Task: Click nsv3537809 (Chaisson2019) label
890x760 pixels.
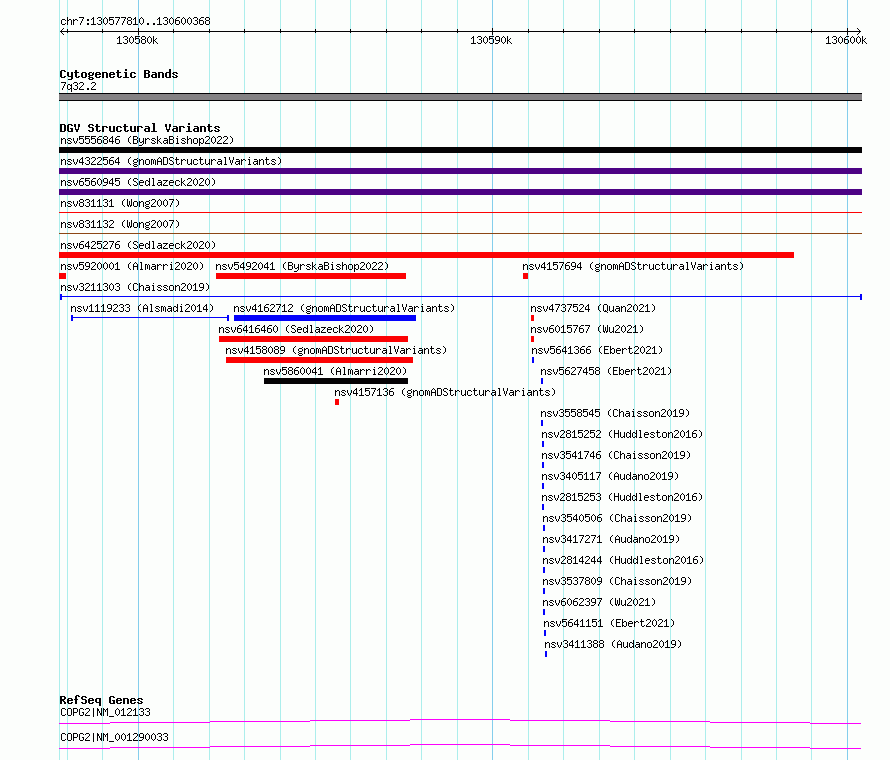Action: (x=618, y=581)
